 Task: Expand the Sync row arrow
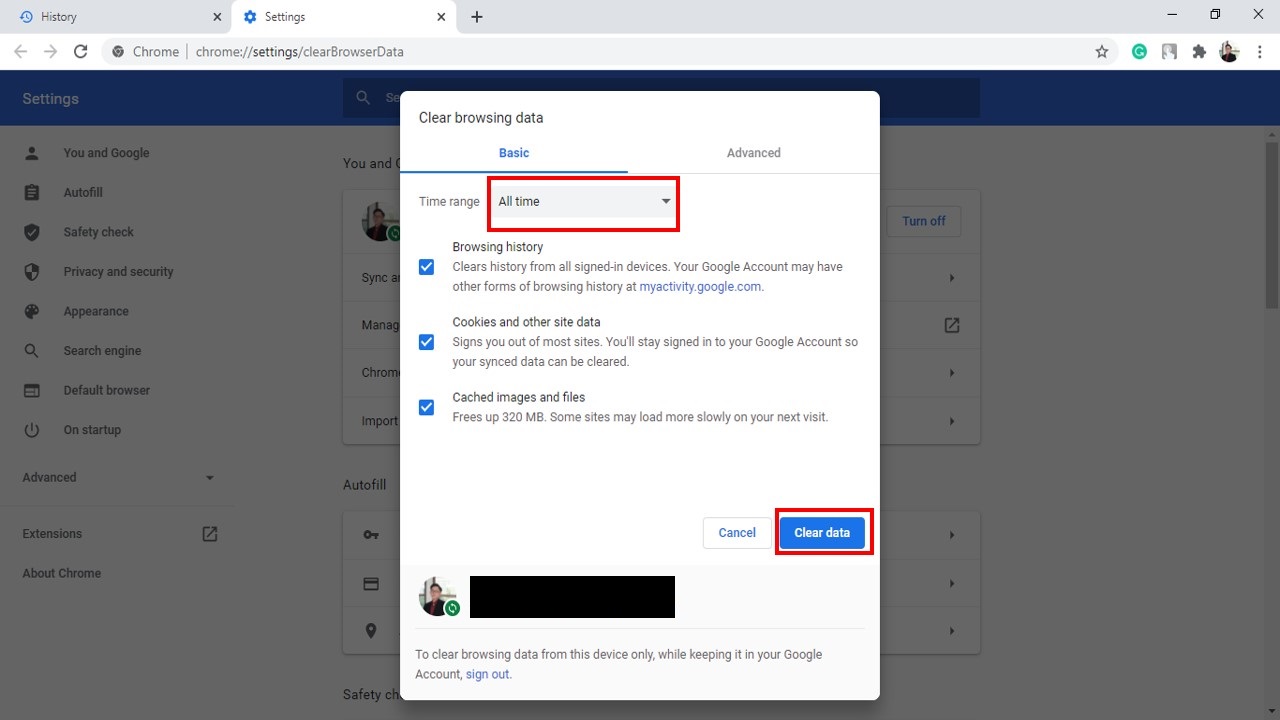pyautogui.click(x=952, y=278)
